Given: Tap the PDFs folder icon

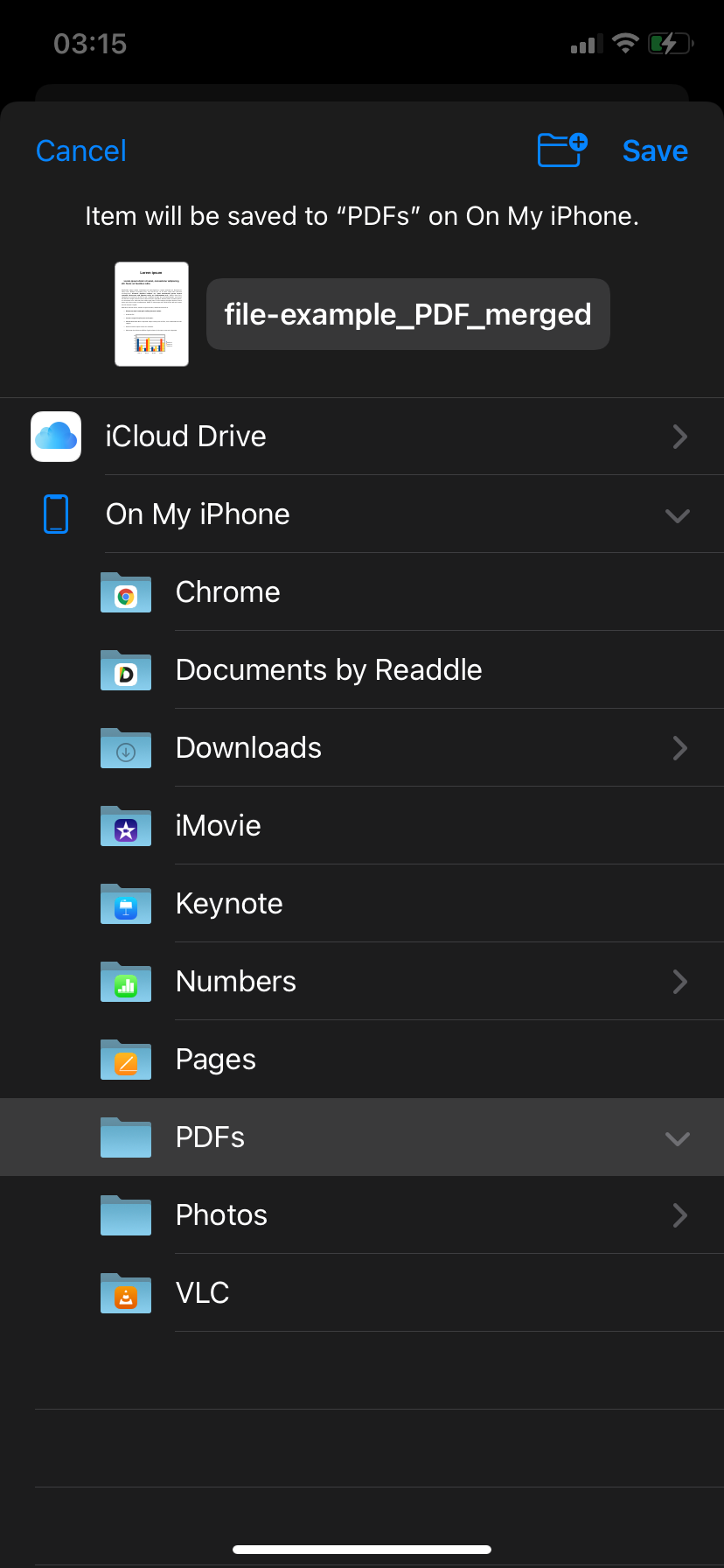Looking at the screenshot, I should [126, 1137].
